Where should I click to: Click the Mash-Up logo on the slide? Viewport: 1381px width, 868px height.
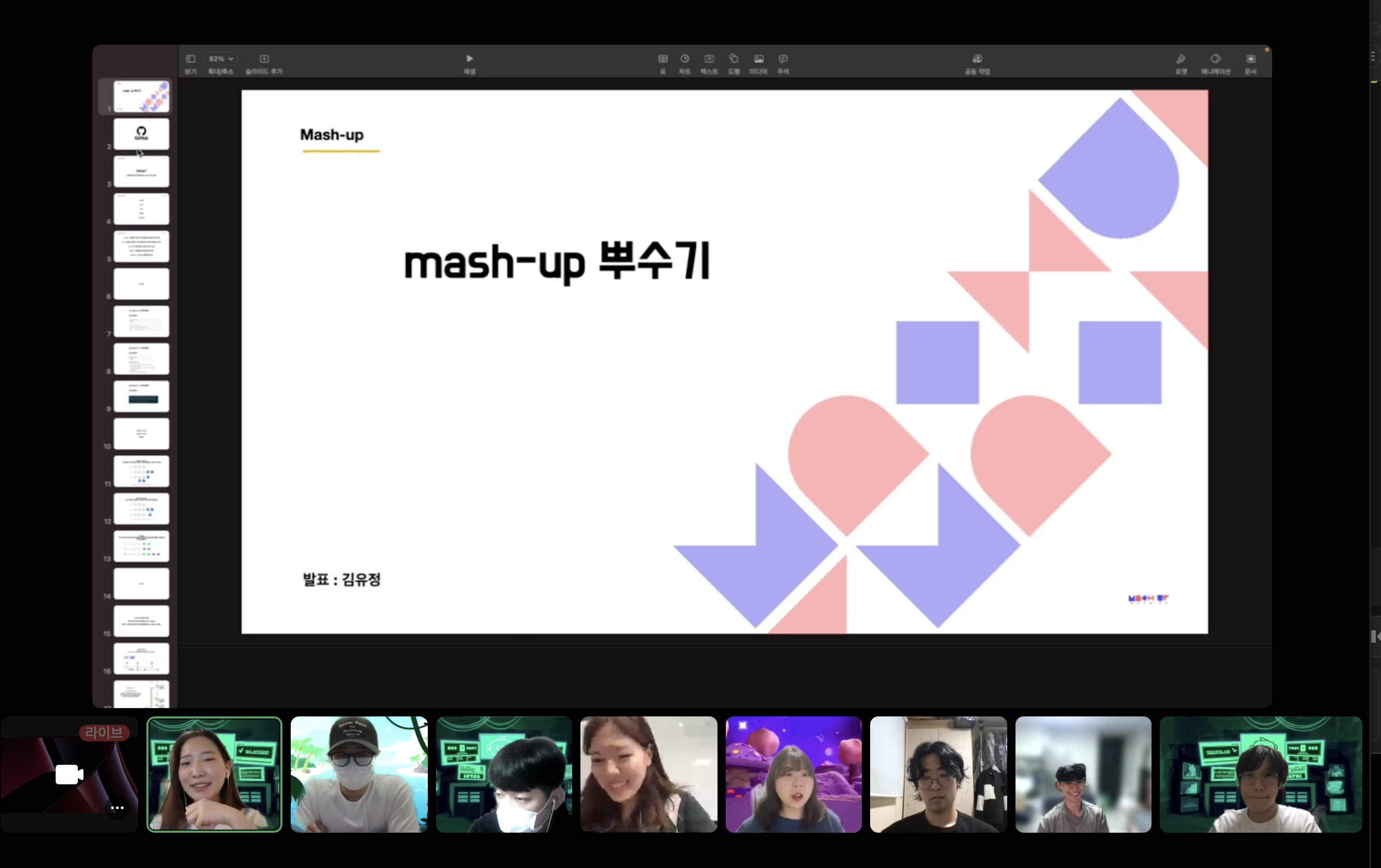pyautogui.click(x=1148, y=599)
